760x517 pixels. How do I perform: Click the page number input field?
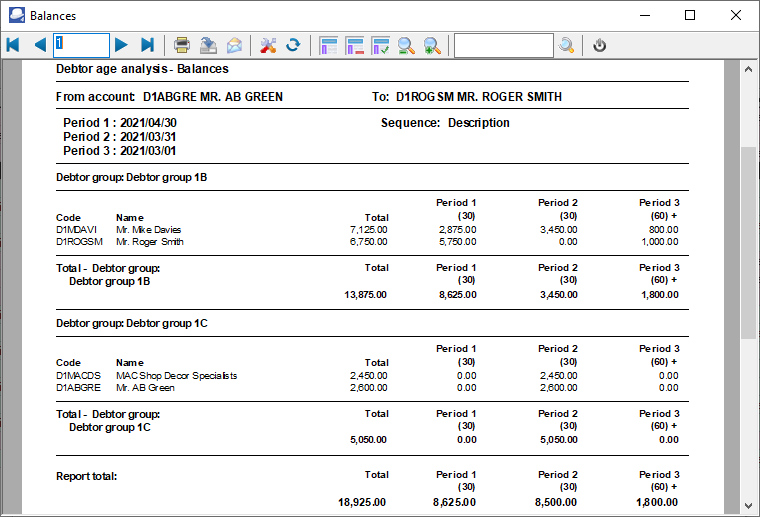[81, 45]
